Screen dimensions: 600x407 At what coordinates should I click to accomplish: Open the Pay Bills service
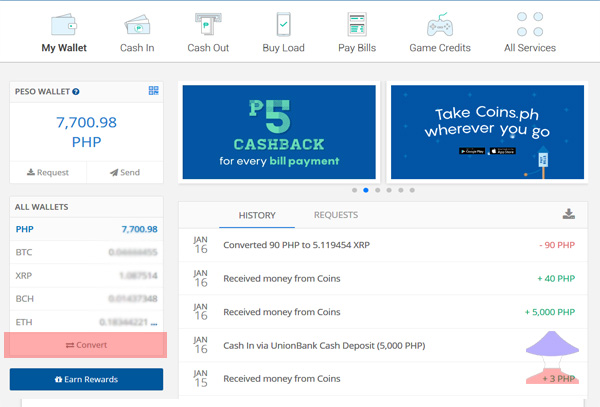[x=357, y=34]
